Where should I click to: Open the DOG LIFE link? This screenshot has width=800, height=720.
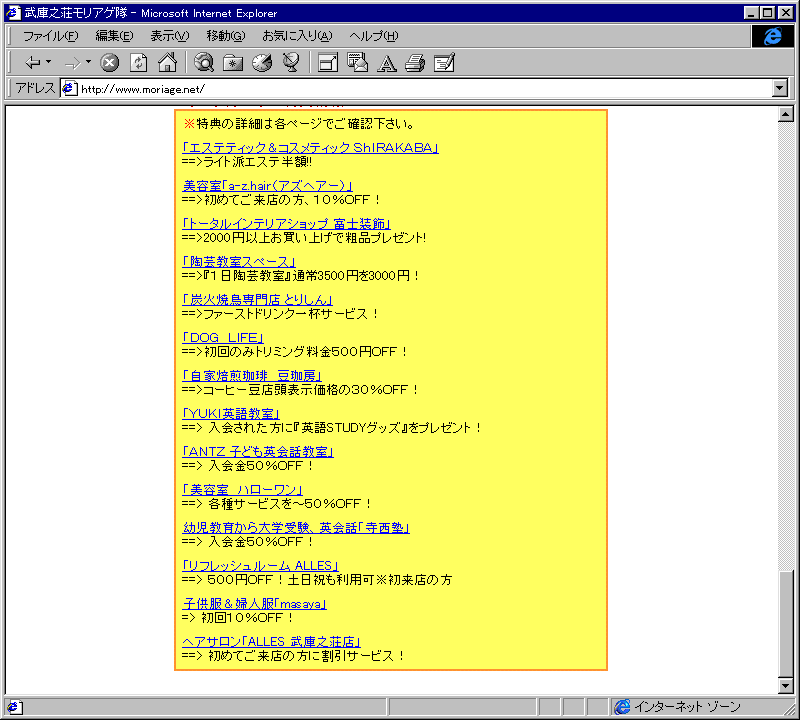click(x=222, y=338)
